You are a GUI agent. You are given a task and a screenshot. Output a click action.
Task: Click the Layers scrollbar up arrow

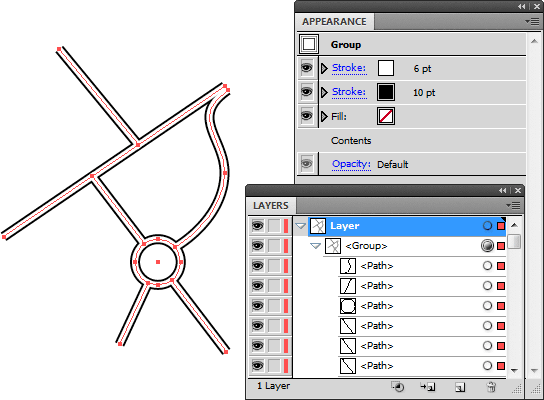pyautogui.click(x=515, y=225)
